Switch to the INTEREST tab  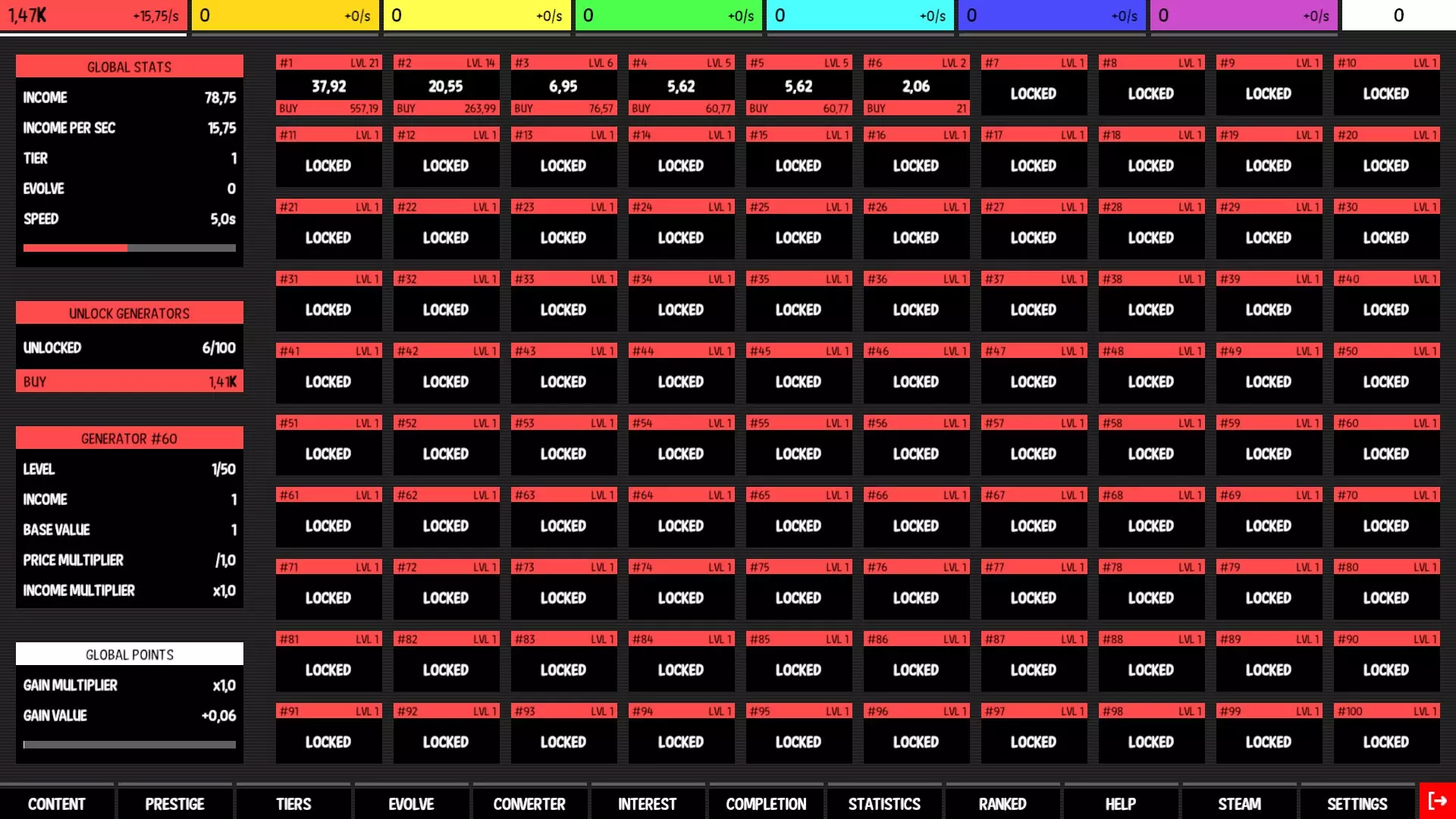pyautogui.click(x=648, y=803)
